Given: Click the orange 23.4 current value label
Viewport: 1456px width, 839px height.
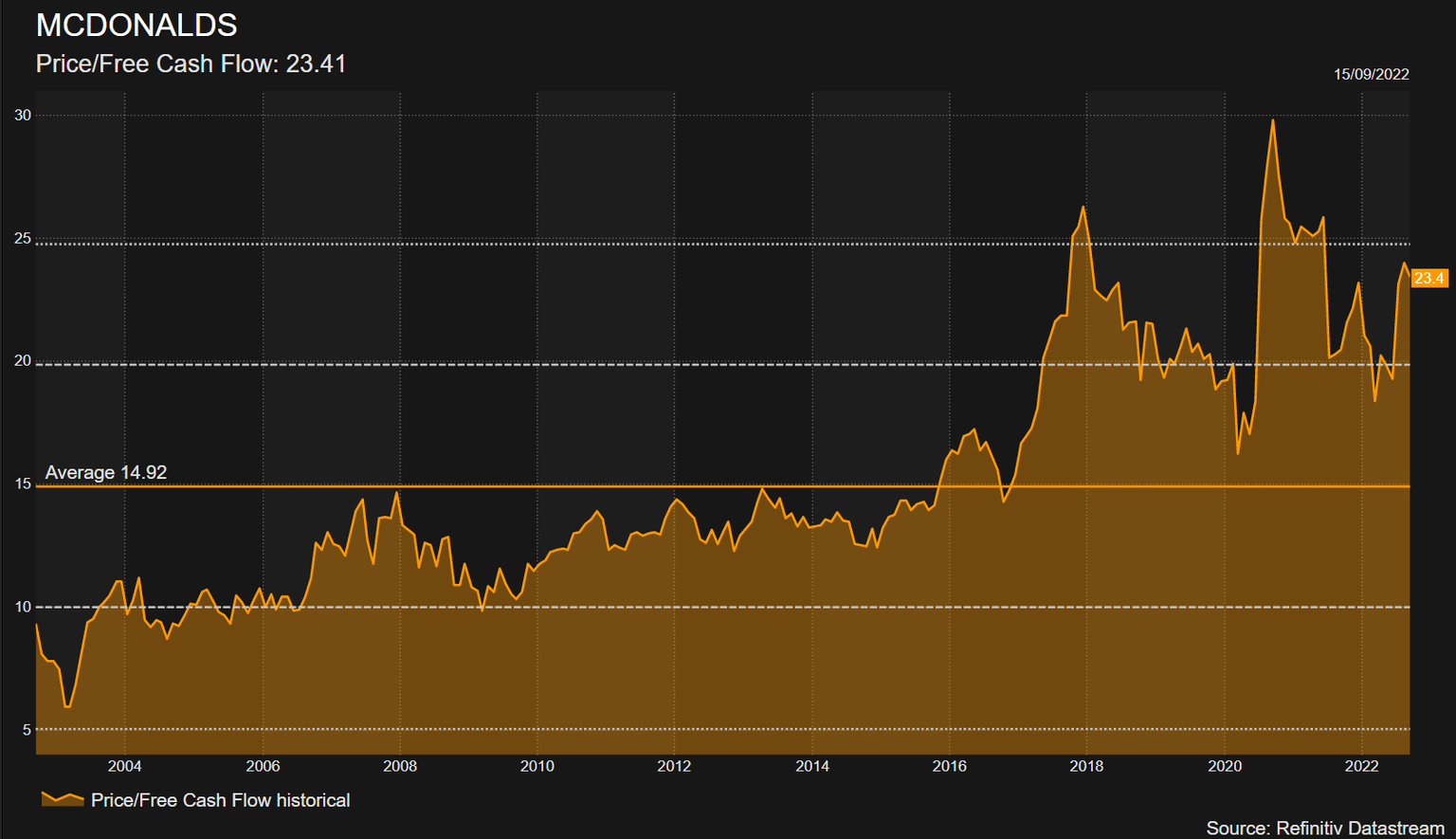Looking at the screenshot, I should [x=1429, y=278].
